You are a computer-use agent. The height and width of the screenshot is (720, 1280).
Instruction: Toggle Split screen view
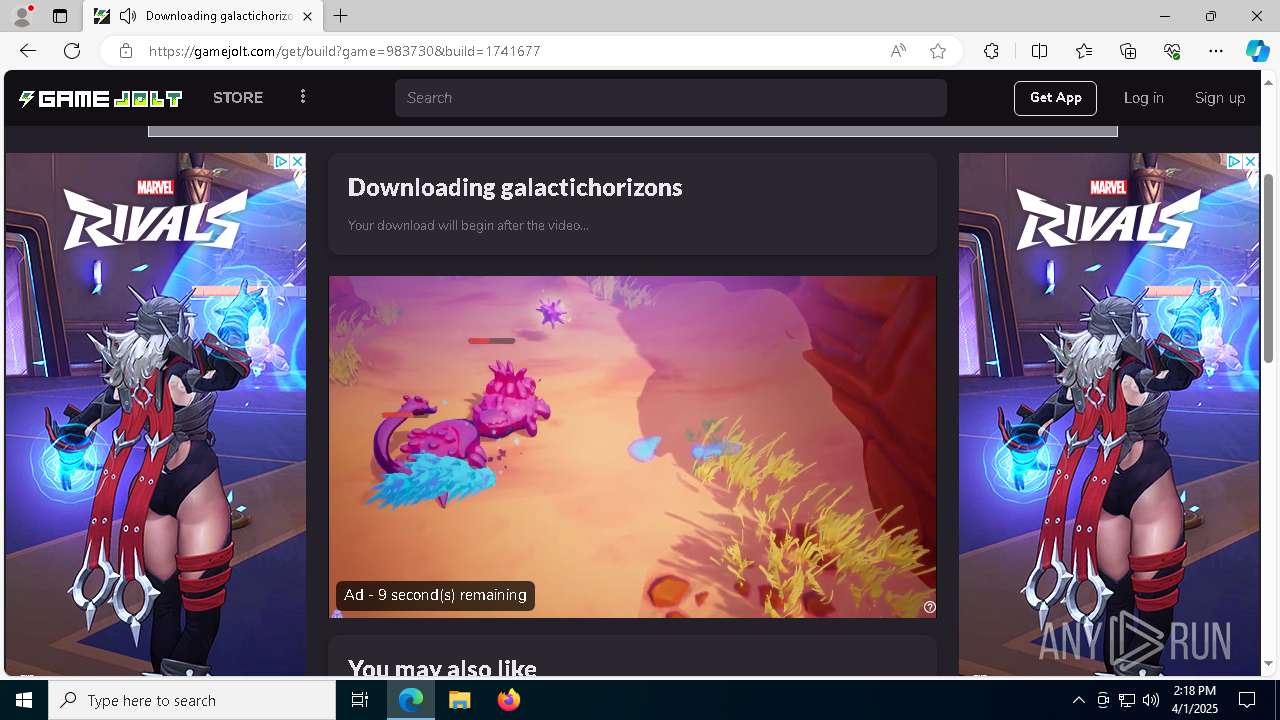(1039, 51)
